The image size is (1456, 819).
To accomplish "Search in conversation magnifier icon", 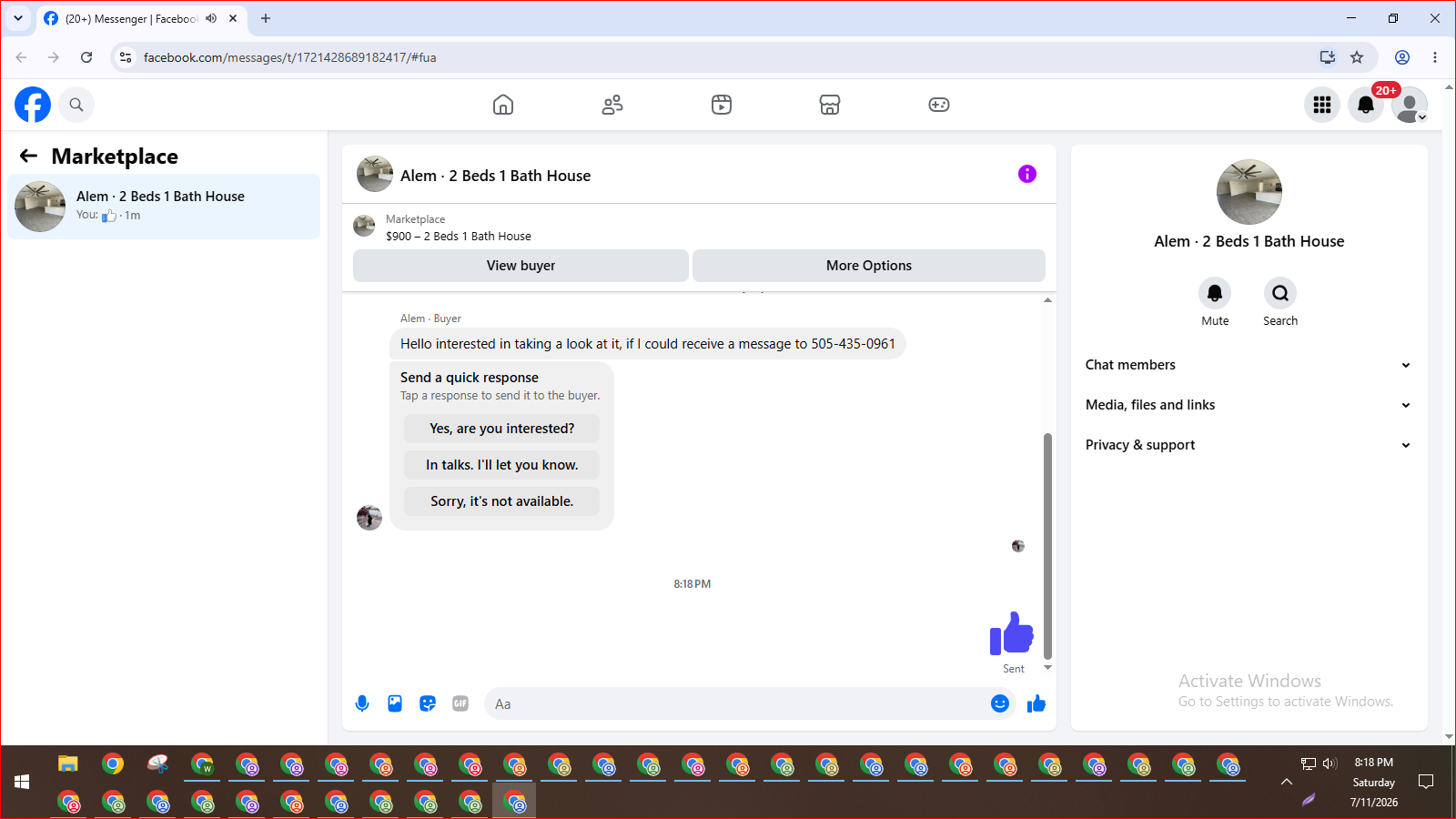I will (1280, 293).
